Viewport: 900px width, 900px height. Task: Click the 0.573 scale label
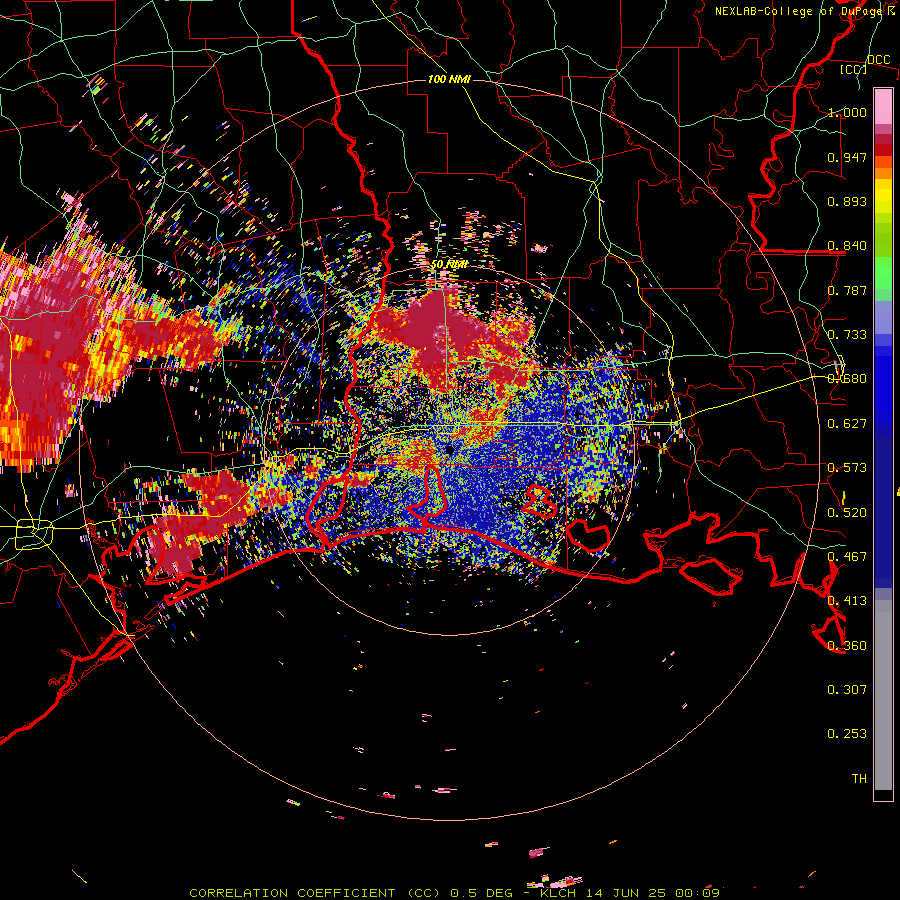tap(847, 468)
